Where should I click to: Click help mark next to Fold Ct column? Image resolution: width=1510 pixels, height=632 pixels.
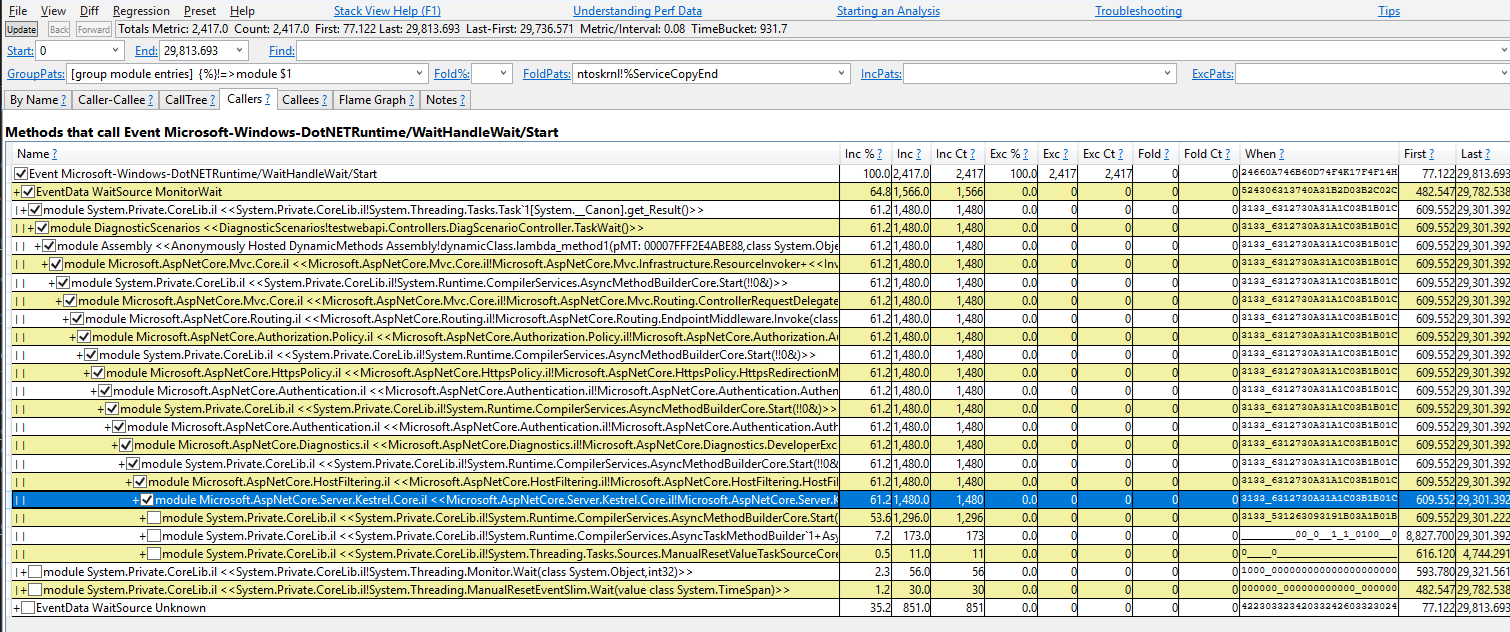[x=1229, y=154]
